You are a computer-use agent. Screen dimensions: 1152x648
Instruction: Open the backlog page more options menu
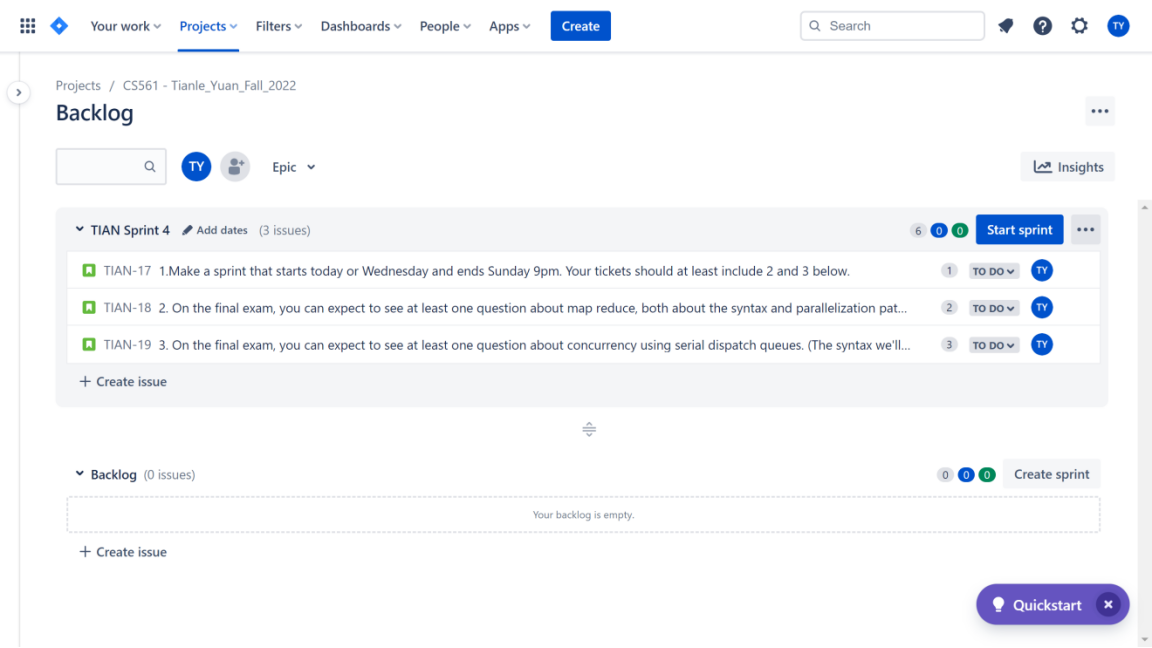tap(1099, 112)
